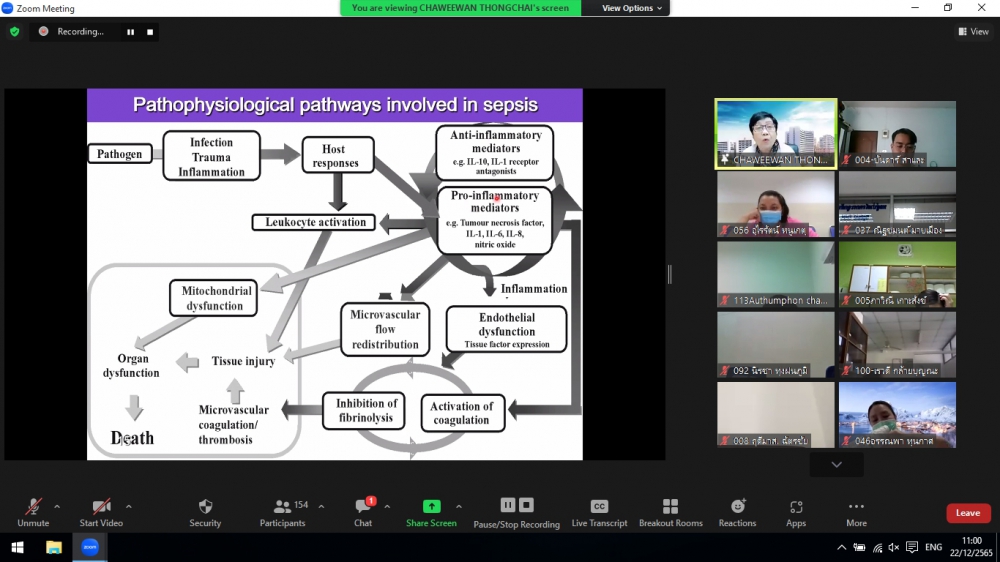Open the Reactions menu
This screenshot has width=1000, height=562.
point(737,507)
